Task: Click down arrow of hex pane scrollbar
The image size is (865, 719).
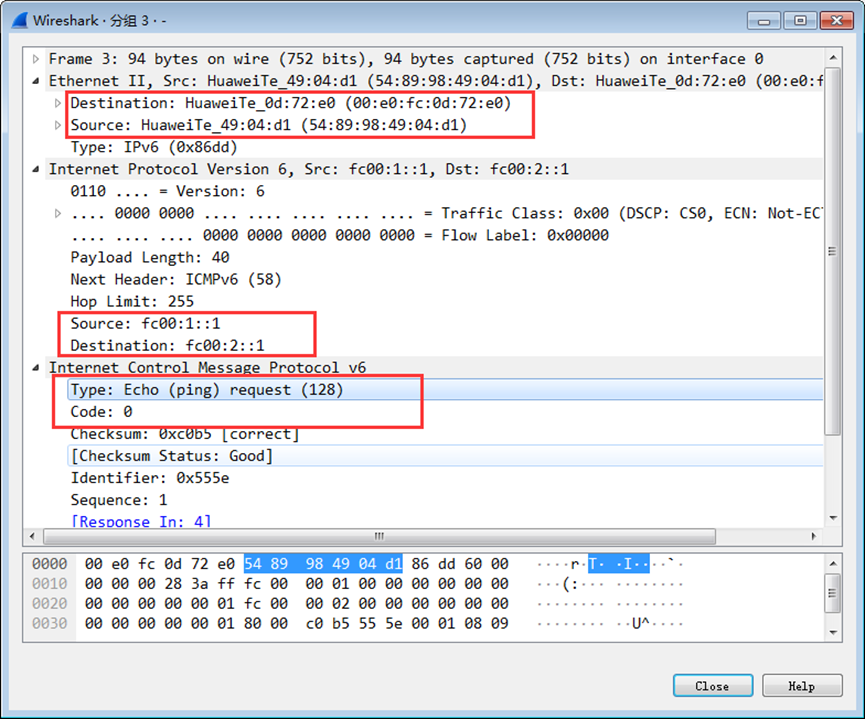Action: 833,632
